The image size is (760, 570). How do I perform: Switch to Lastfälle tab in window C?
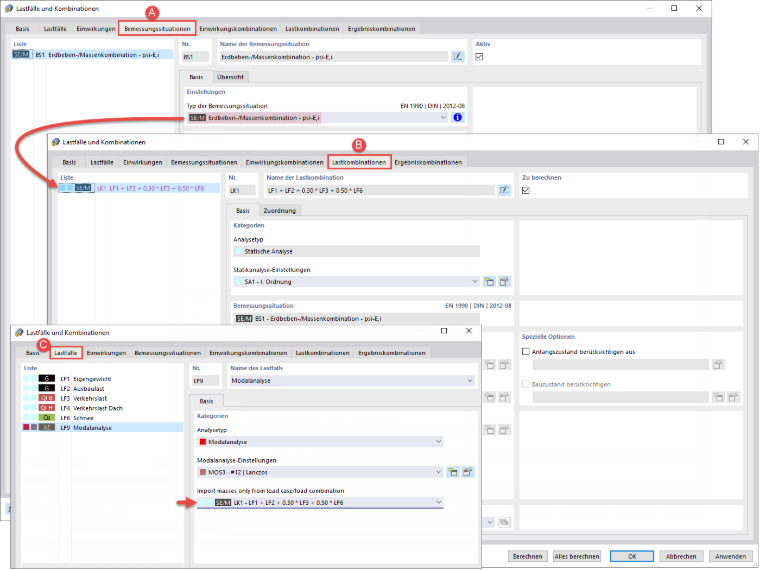tap(66, 353)
